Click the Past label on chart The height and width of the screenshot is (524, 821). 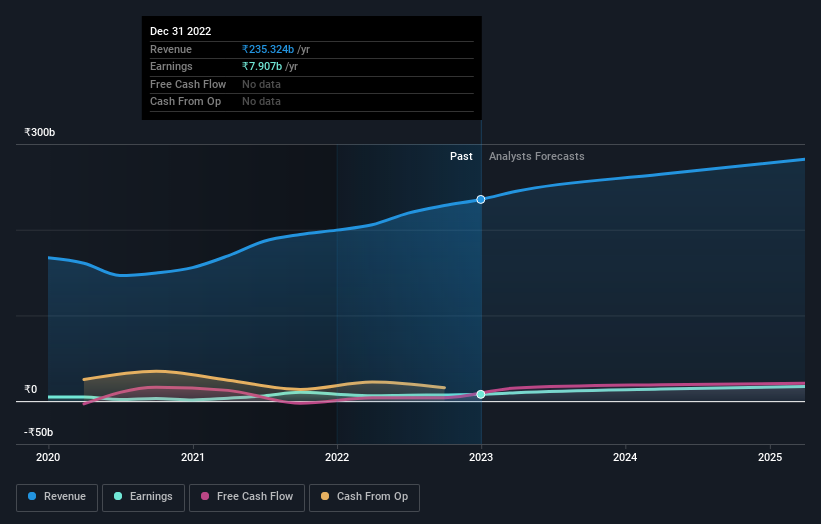[x=461, y=156]
